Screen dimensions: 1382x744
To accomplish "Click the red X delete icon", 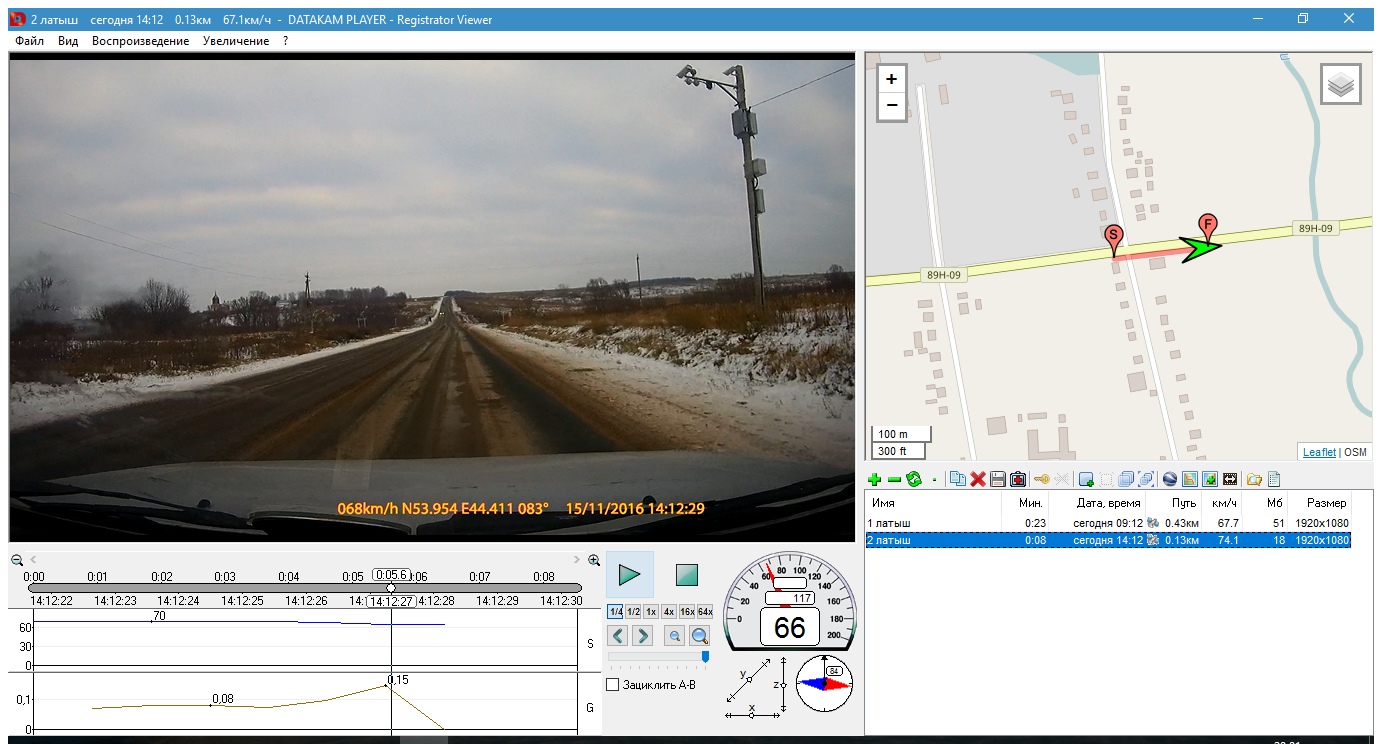I will point(978,480).
